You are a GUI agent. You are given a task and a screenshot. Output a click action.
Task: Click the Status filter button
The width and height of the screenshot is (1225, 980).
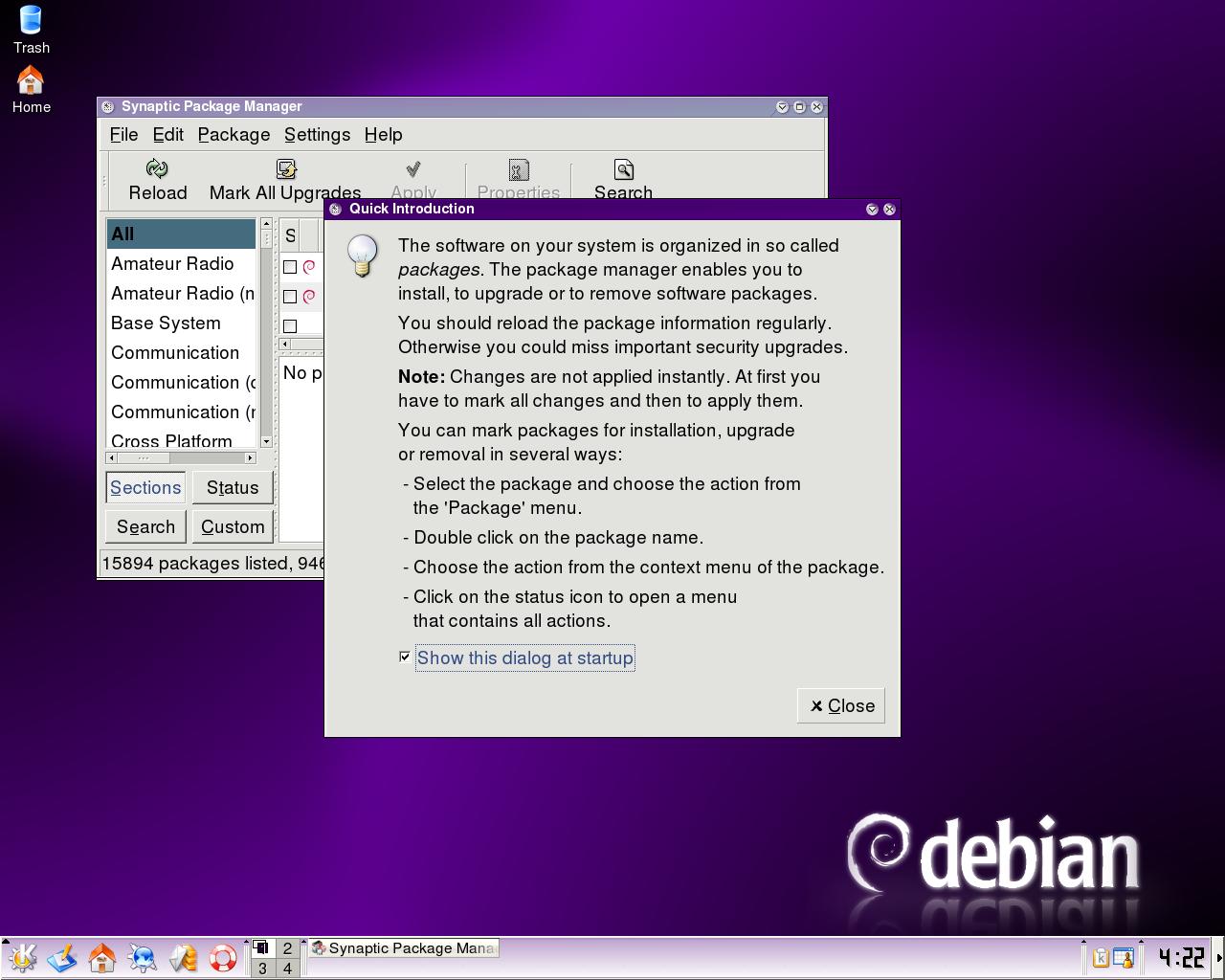tap(233, 488)
